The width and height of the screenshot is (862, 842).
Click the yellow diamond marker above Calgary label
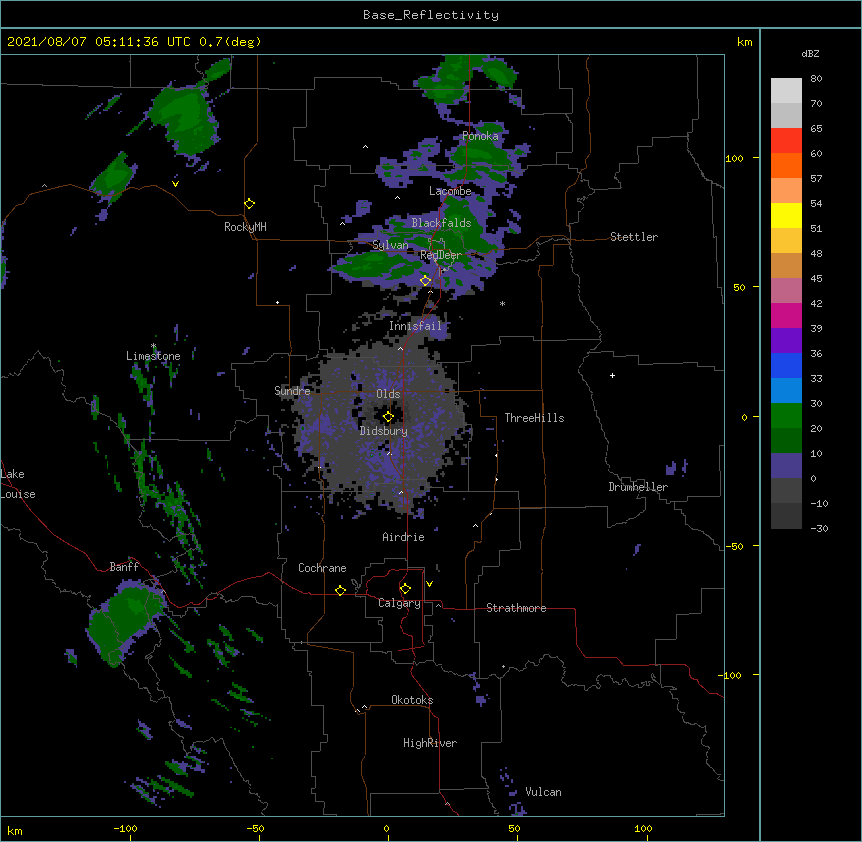405,589
